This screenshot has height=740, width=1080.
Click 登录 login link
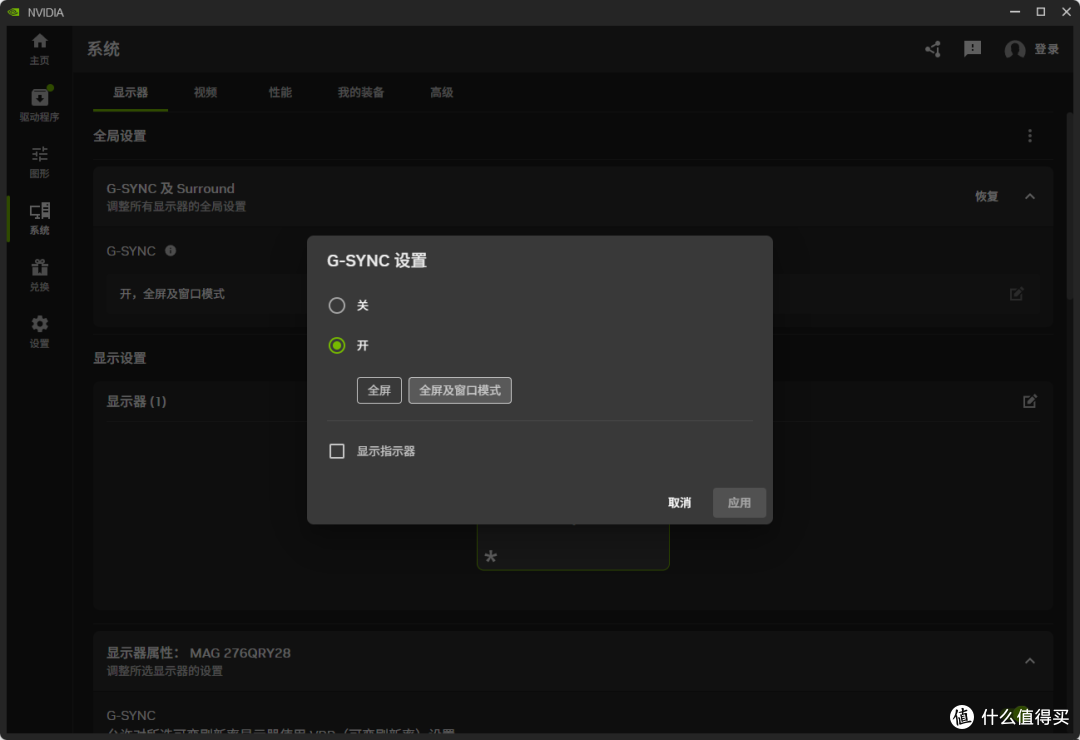(x=1046, y=49)
